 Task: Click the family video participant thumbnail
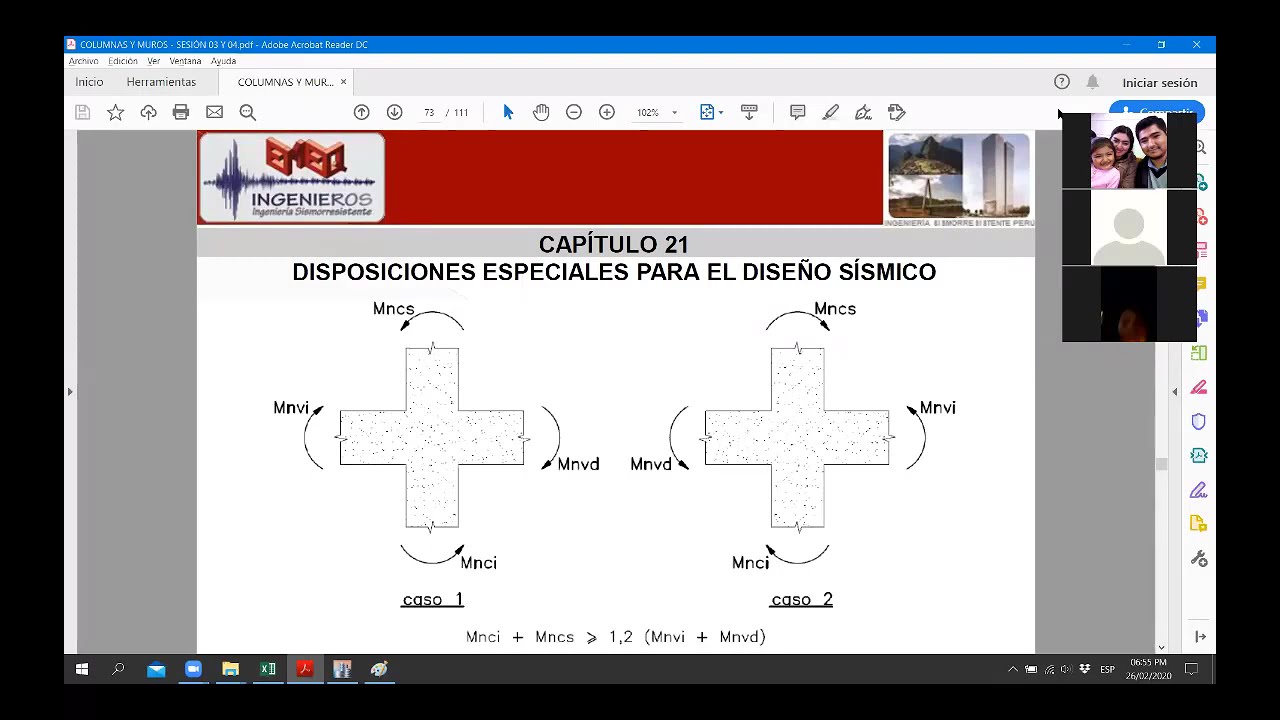tap(1129, 151)
